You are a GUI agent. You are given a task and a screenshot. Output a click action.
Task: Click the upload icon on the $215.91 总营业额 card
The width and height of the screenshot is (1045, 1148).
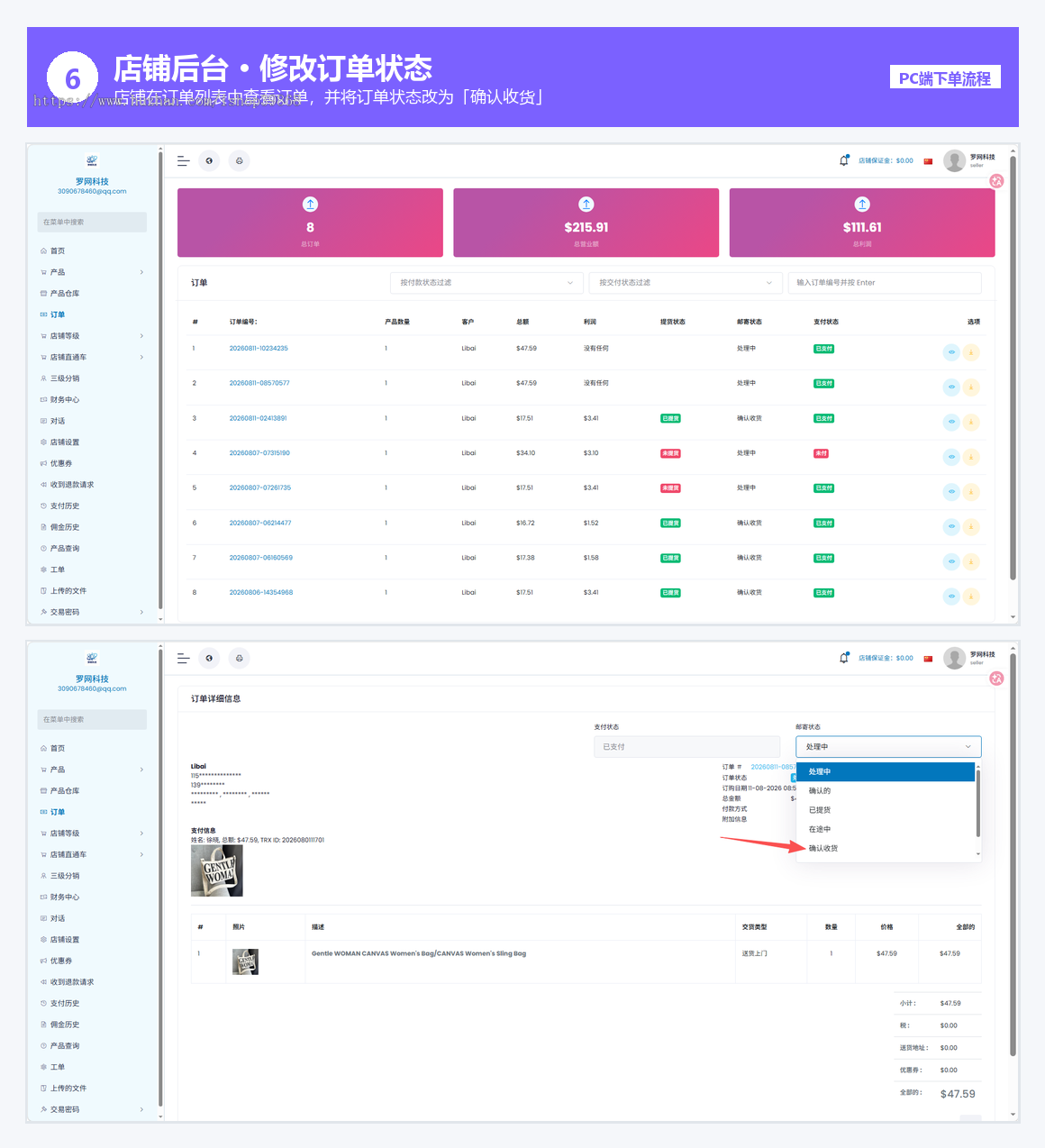pos(586,205)
